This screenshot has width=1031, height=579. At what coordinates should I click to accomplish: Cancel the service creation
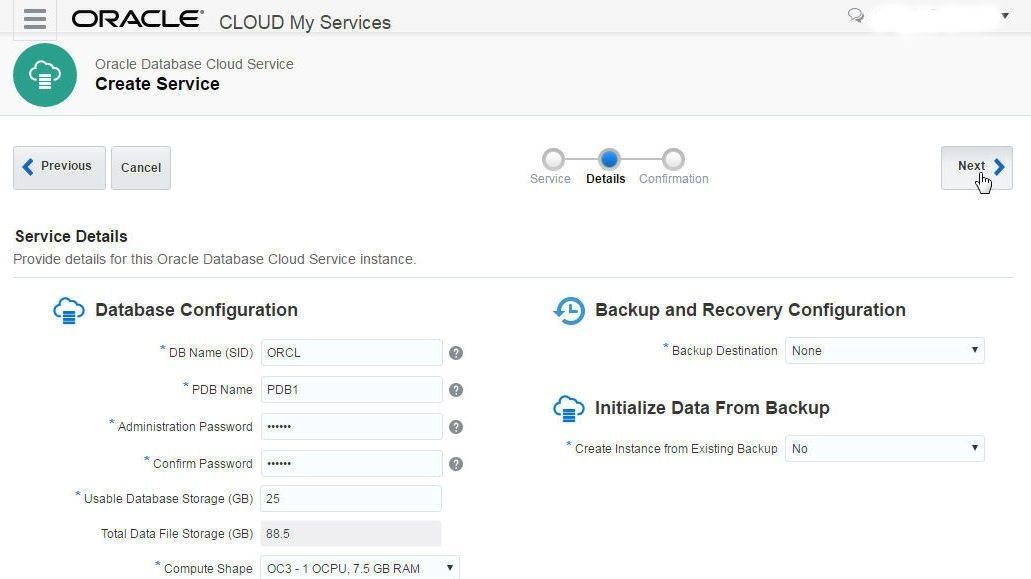[x=141, y=168]
